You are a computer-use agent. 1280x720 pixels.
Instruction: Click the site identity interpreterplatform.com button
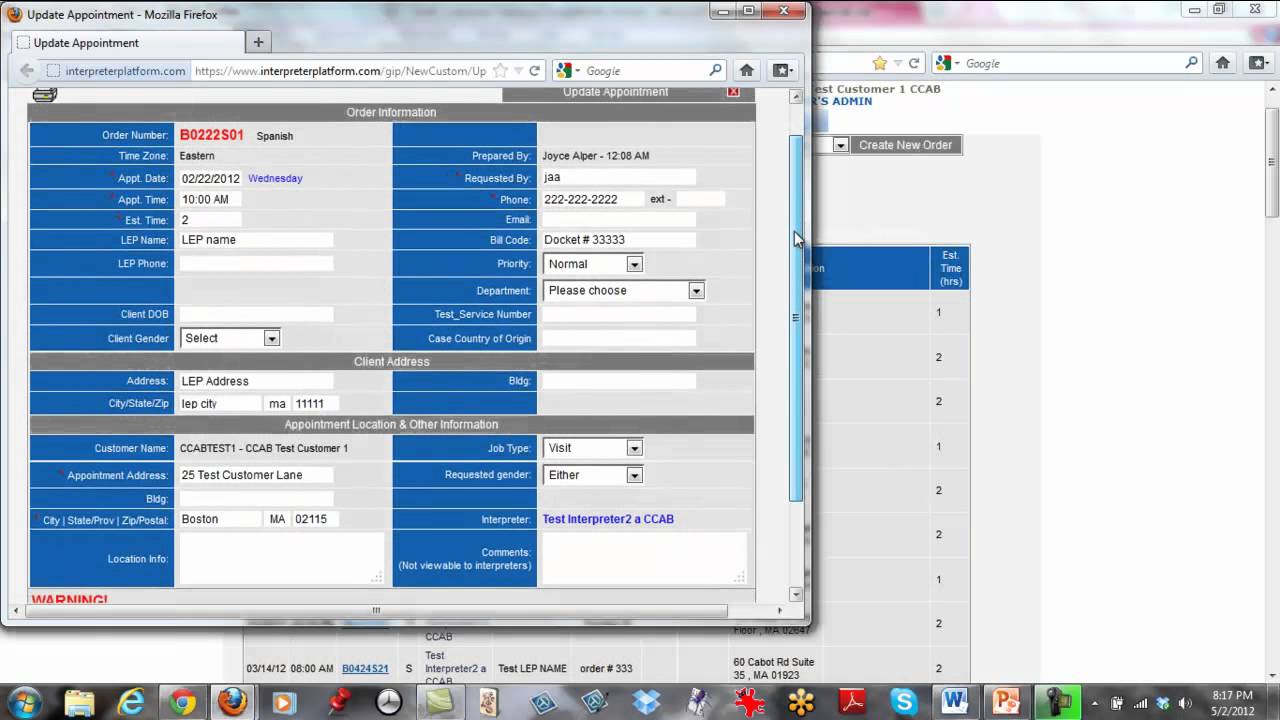click(116, 71)
